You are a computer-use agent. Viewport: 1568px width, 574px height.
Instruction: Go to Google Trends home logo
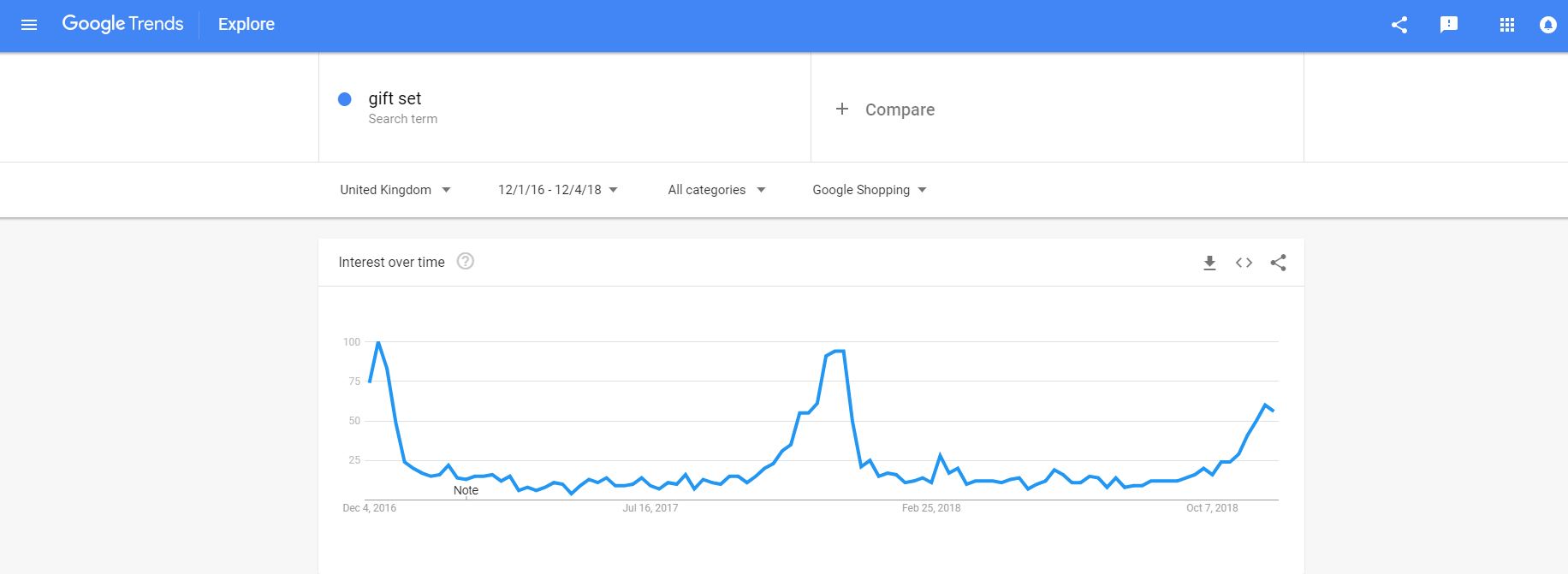coord(122,24)
